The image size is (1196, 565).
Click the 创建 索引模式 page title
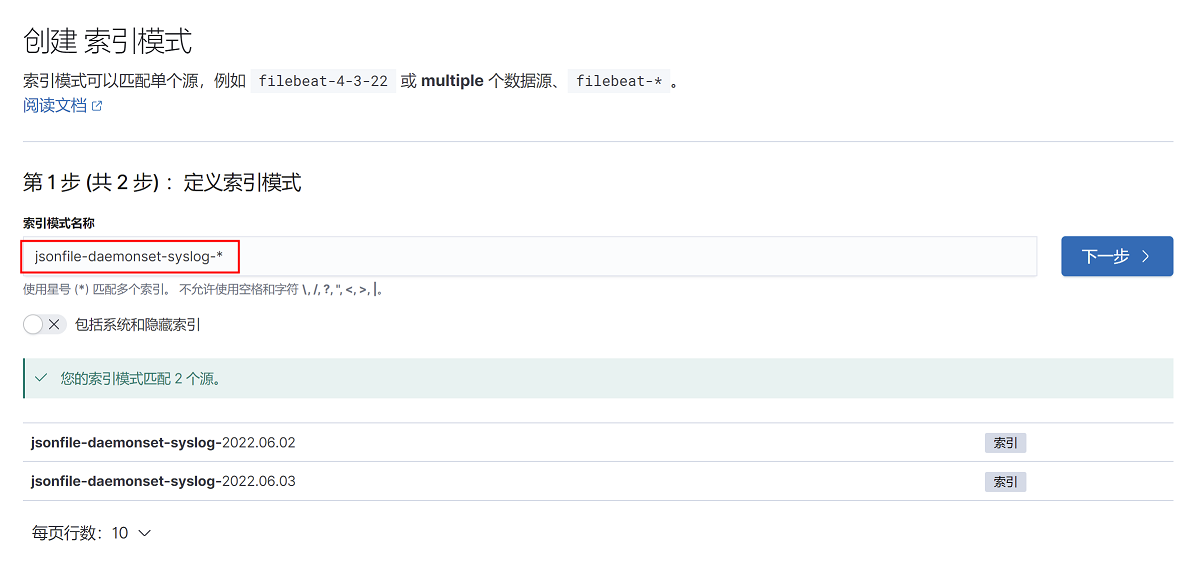[x=107, y=41]
